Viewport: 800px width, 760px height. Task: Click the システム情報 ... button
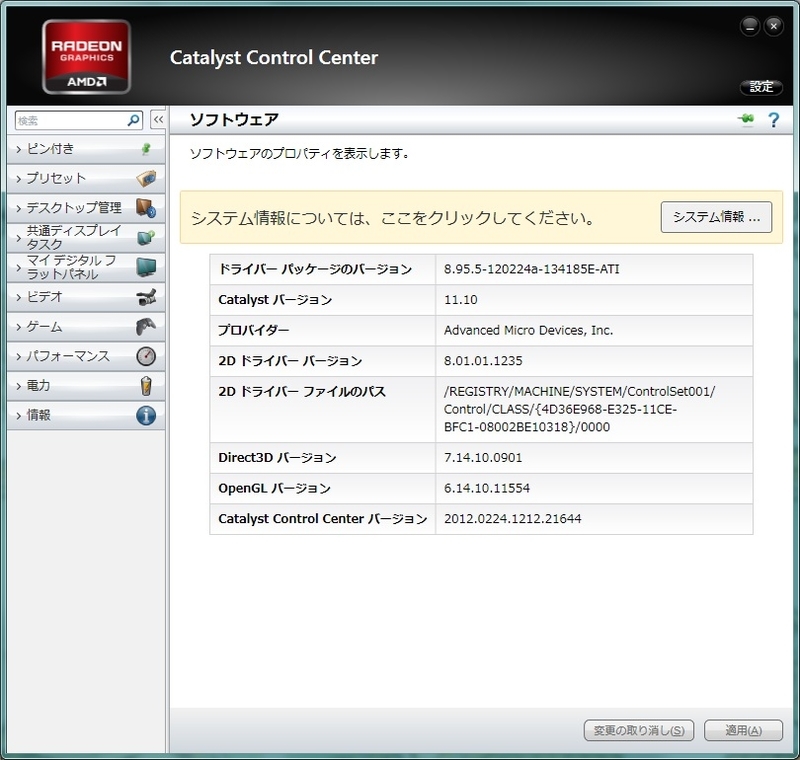tap(716, 217)
